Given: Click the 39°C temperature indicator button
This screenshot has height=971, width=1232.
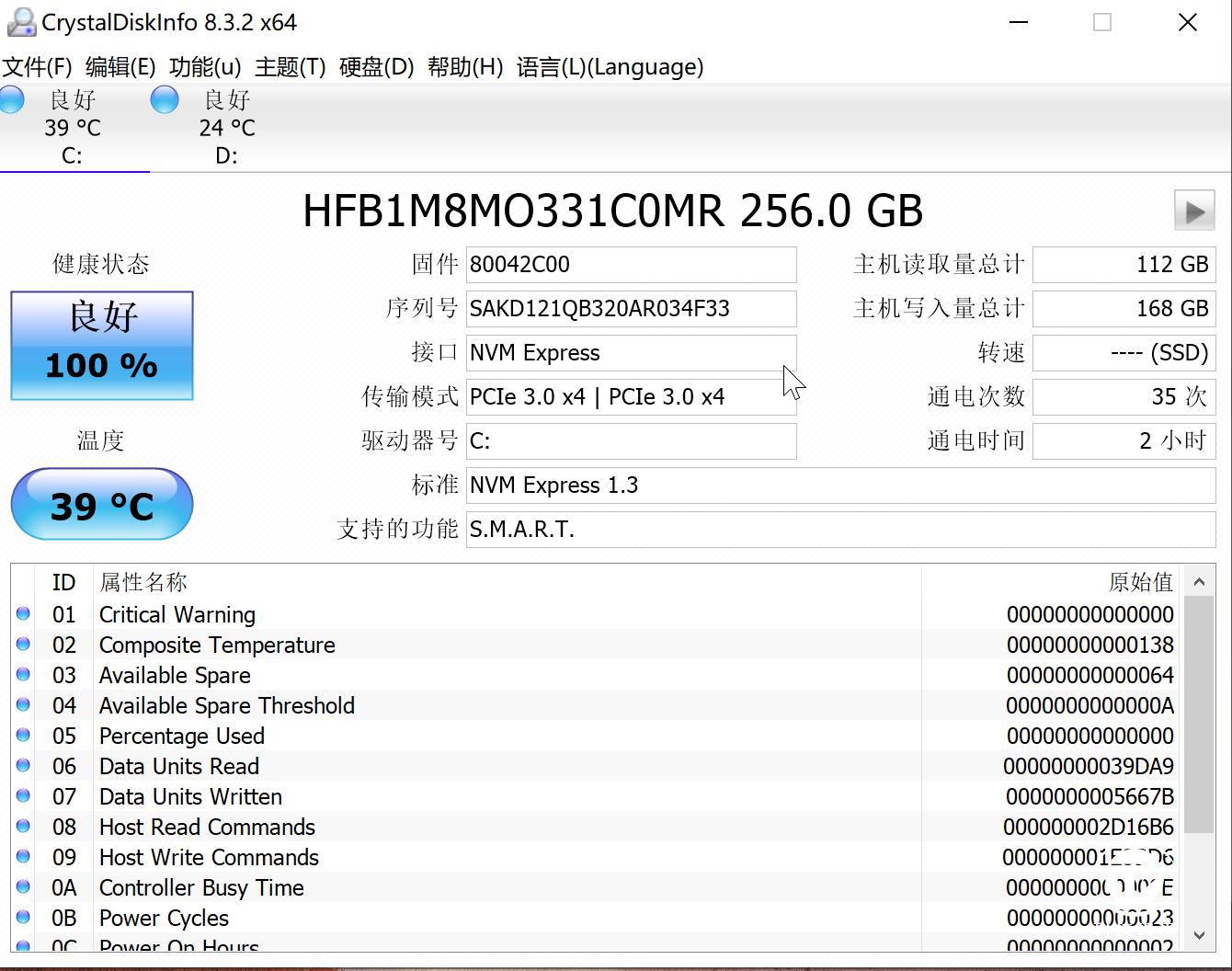Looking at the screenshot, I should coord(101,504).
